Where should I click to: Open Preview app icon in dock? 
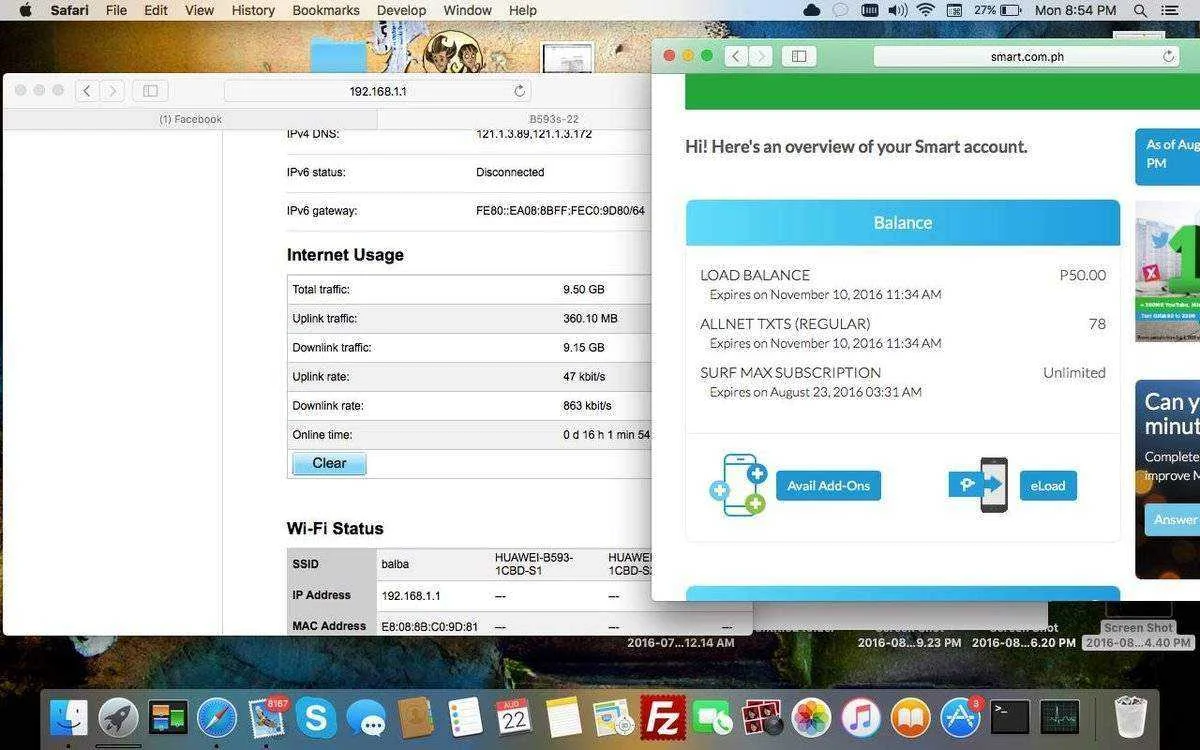coord(613,718)
